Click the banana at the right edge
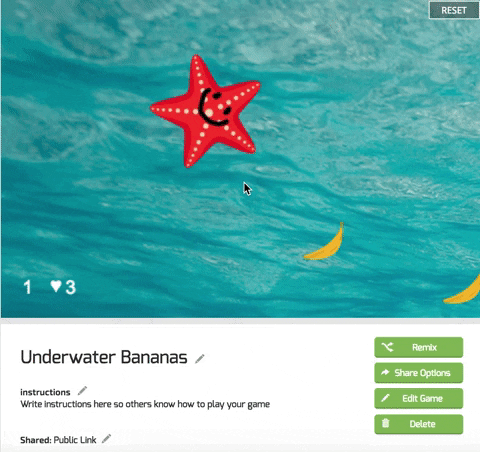 [463, 290]
